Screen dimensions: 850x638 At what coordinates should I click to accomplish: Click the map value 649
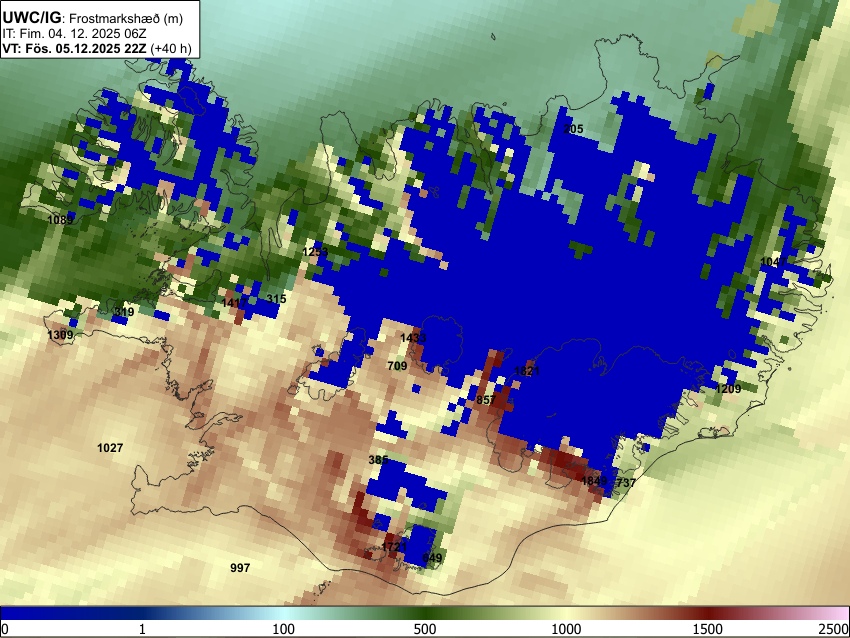point(432,558)
